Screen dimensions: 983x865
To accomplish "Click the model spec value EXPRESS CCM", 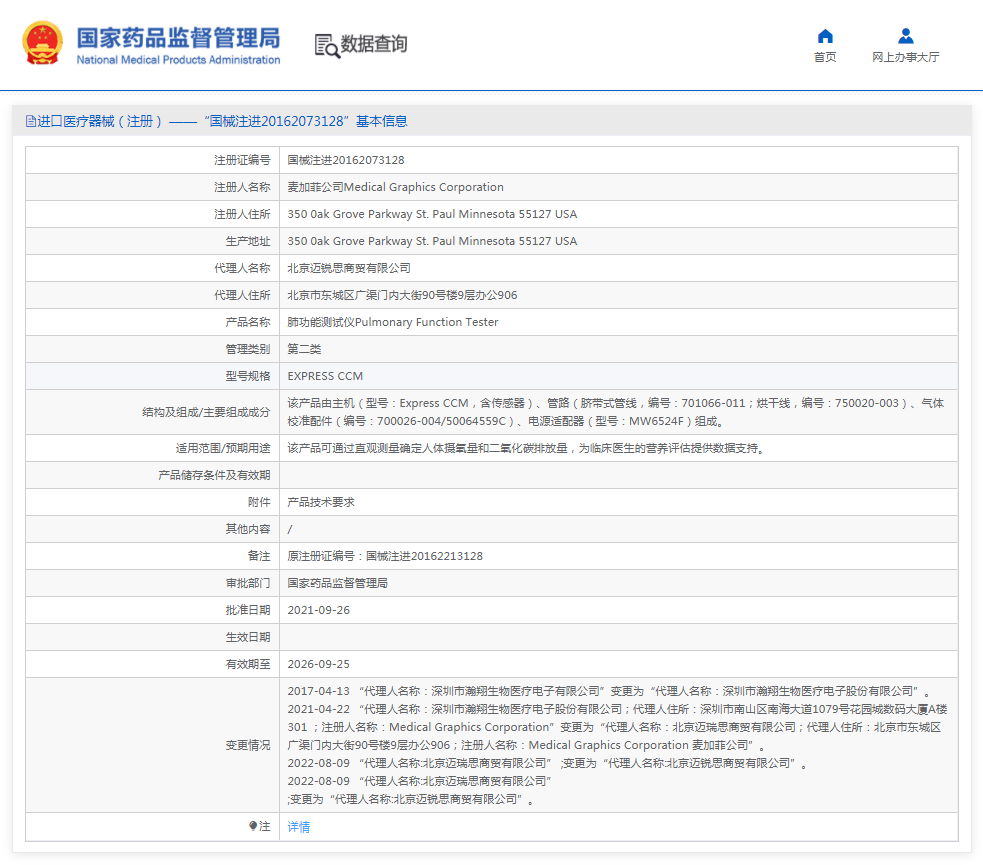I will pos(325,376).
